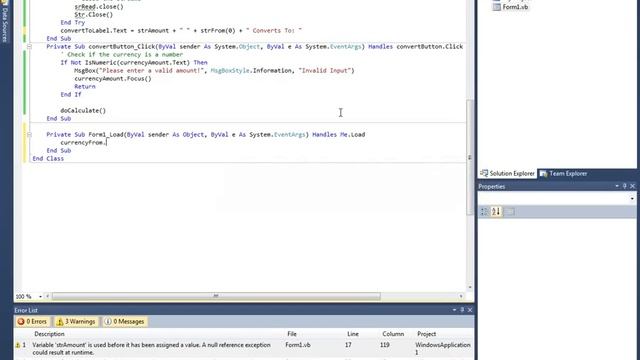Screen dimensions: 640x360
Task: Sort Error List by Description column
Action: [49, 334]
